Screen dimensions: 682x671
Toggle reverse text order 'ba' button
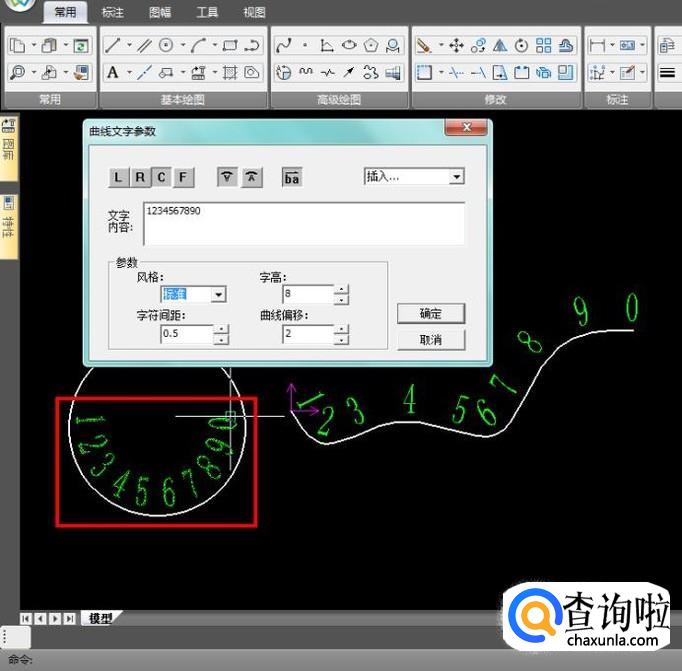pyautogui.click(x=292, y=177)
